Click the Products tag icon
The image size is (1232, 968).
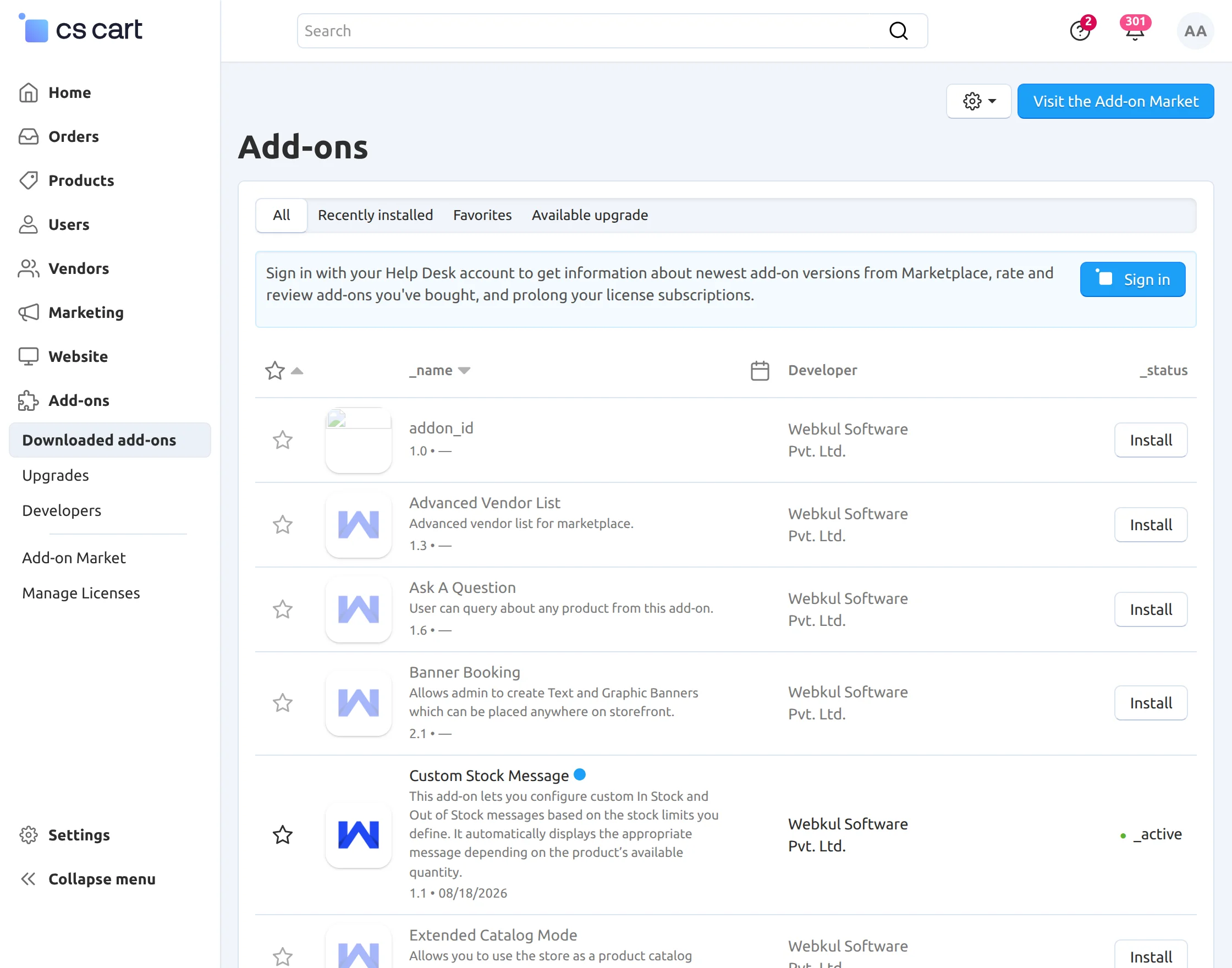point(29,180)
